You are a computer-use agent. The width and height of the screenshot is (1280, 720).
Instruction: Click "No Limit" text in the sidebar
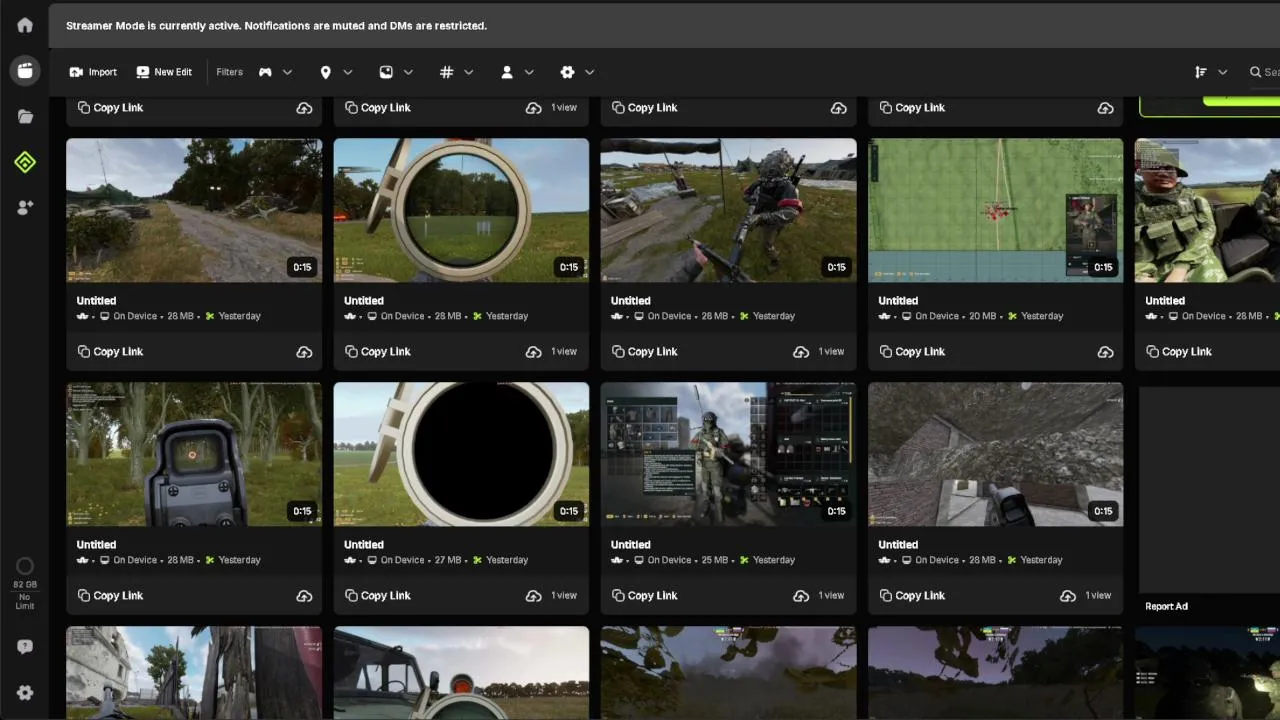click(25, 602)
